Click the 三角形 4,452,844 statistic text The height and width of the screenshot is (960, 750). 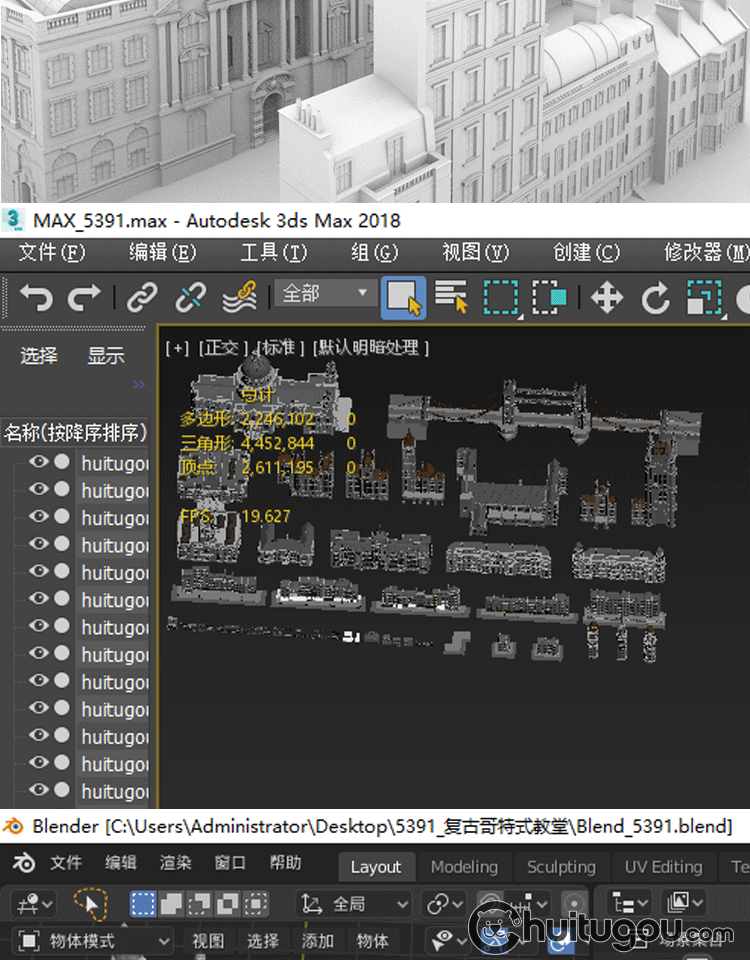coord(247,443)
